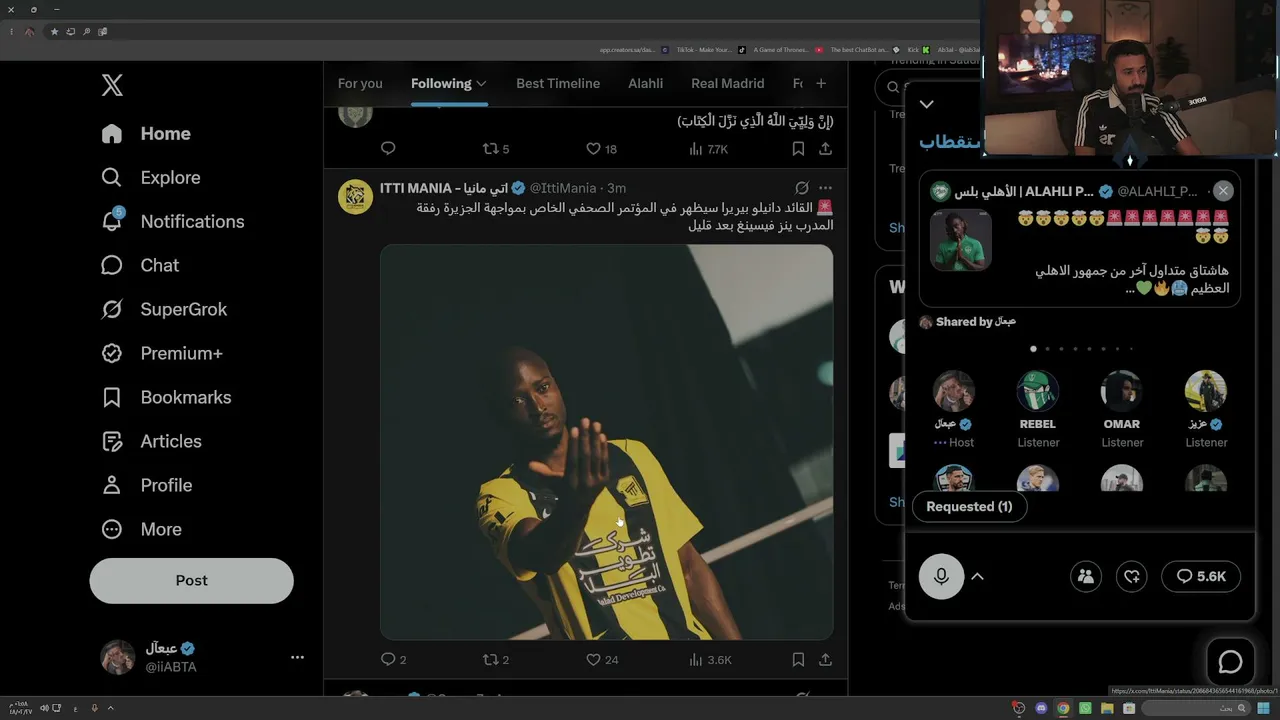Open Grok actions on ITTI MANIA post

click(x=801, y=188)
